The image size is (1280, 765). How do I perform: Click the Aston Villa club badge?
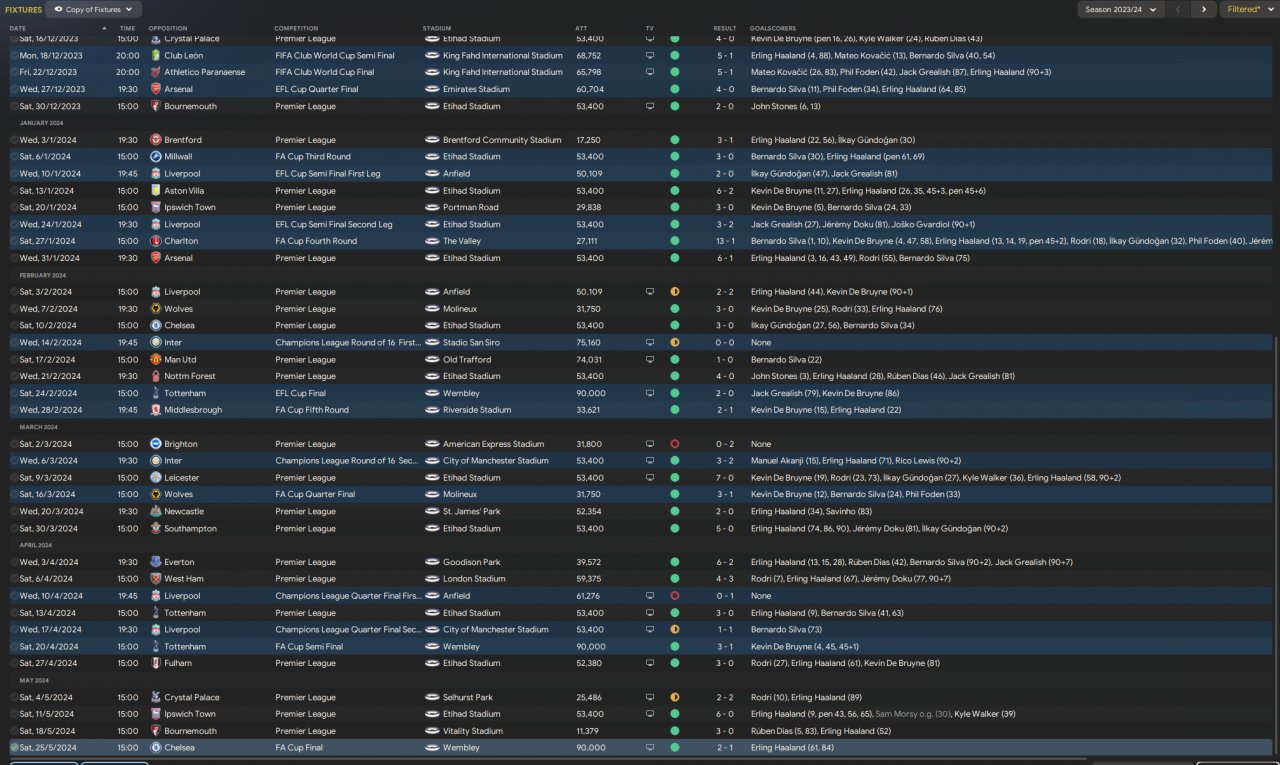point(155,191)
